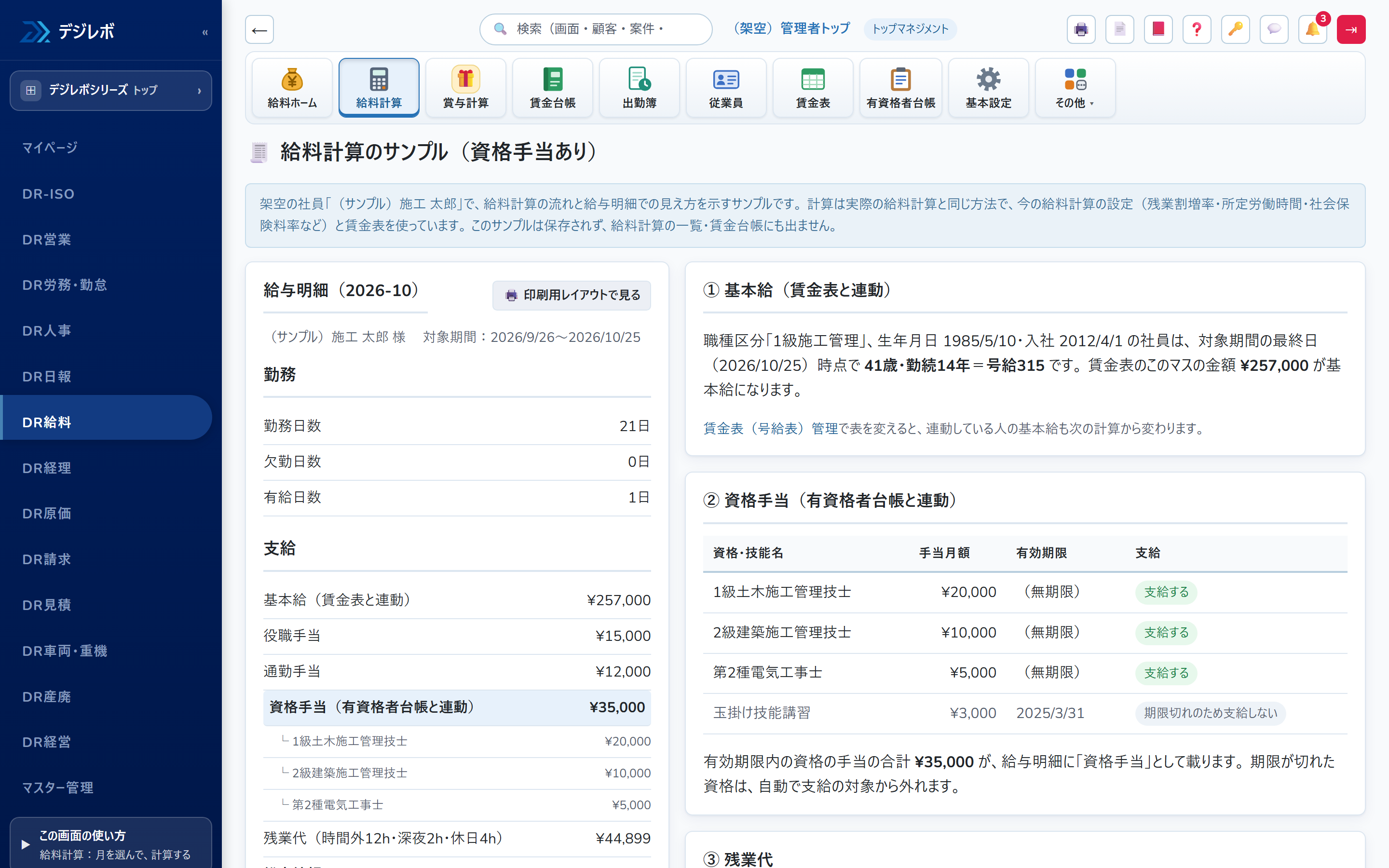Viewport: 1389px width, 868px height.
Task: Click the search input field
Action: tap(596, 29)
